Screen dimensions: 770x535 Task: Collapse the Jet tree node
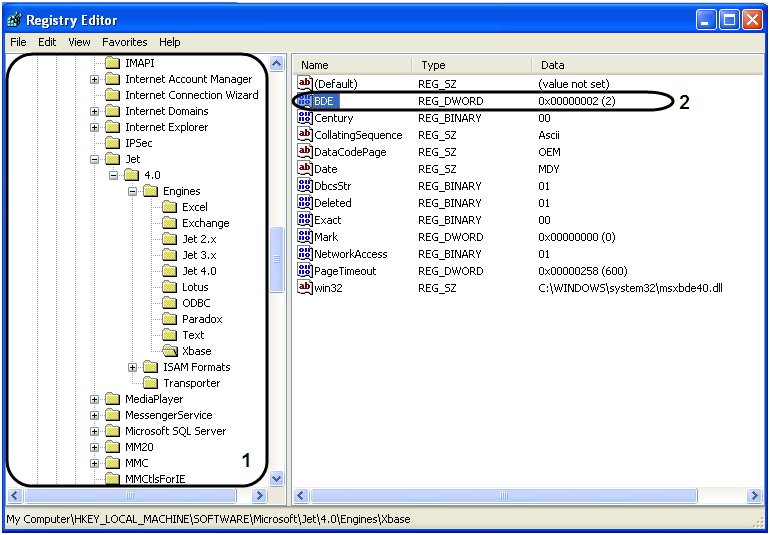[x=95, y=159]
